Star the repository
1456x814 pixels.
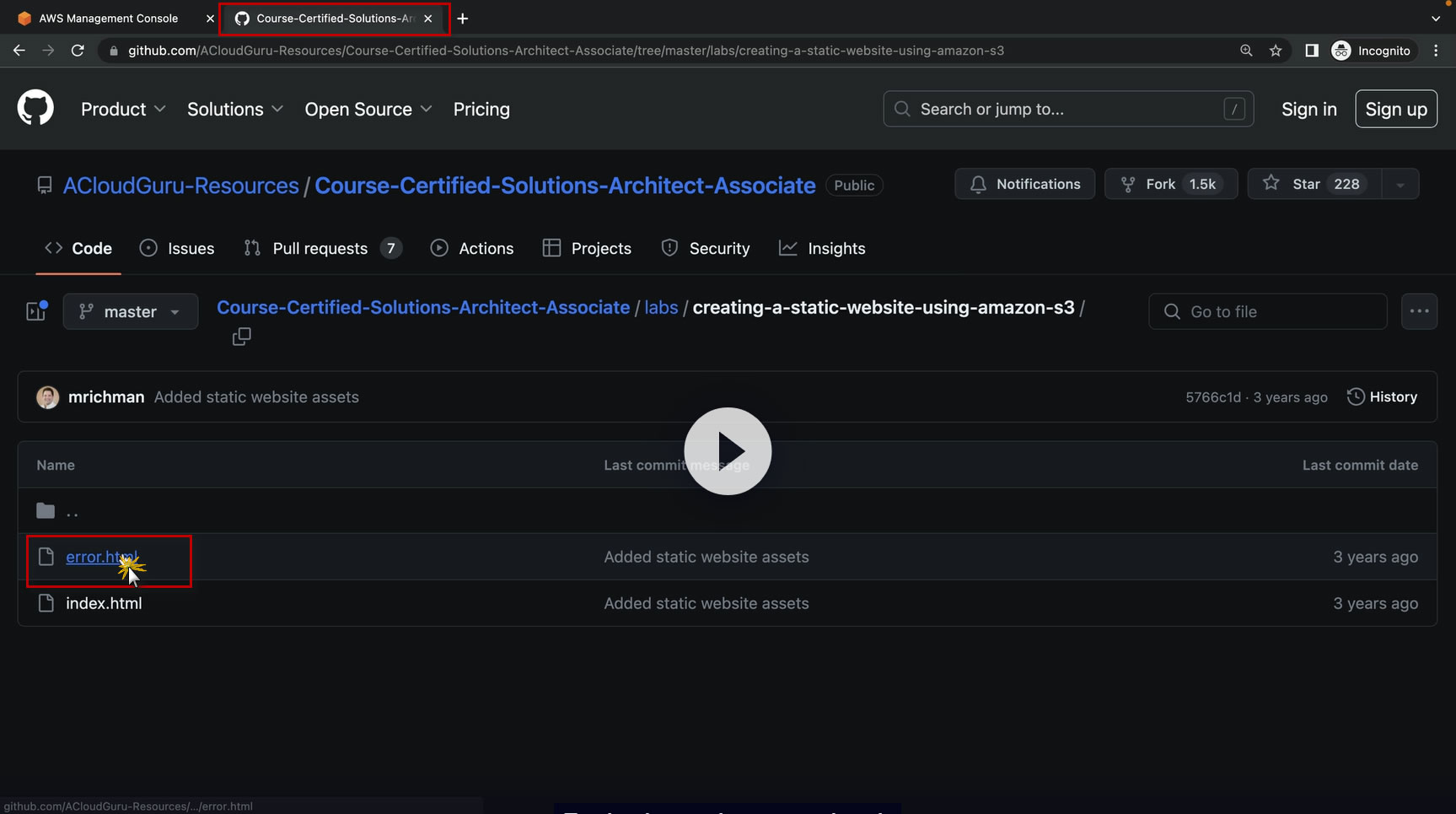pyautogui.click(x=1314, y=184)
